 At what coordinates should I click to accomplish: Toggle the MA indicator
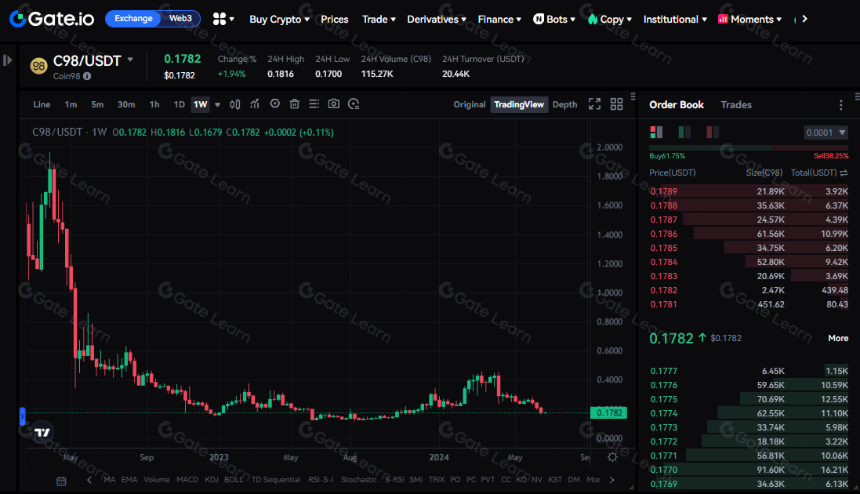pyautogui.click(x=110, y=480)
